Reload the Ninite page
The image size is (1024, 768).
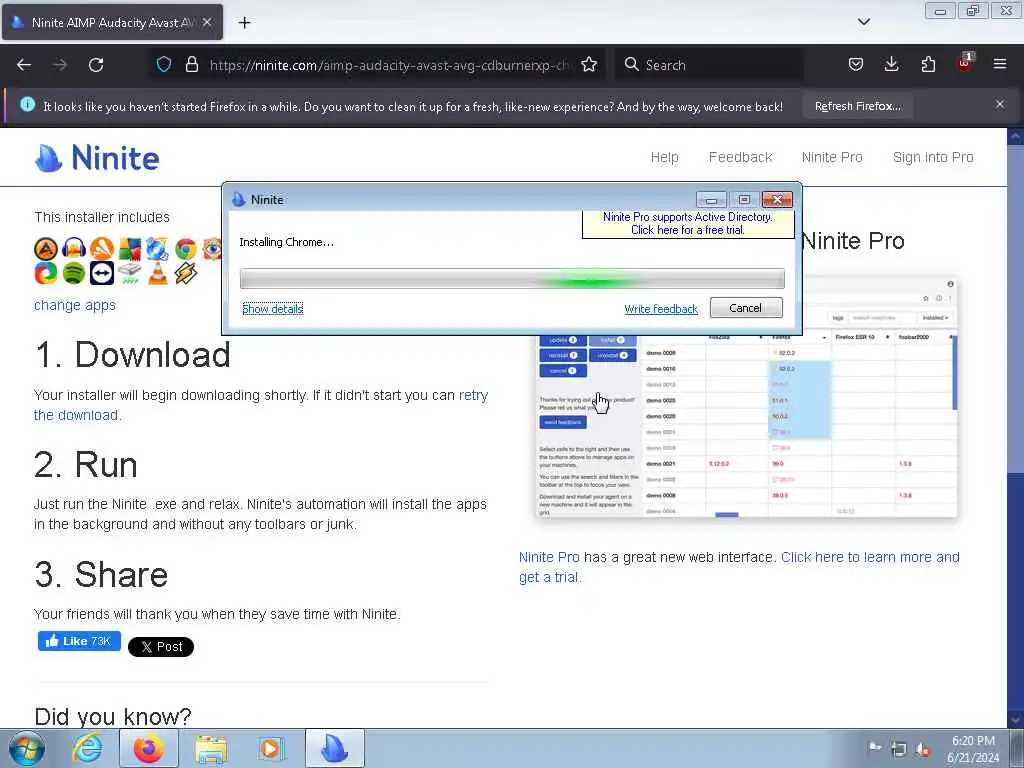[x=96, y=65]
